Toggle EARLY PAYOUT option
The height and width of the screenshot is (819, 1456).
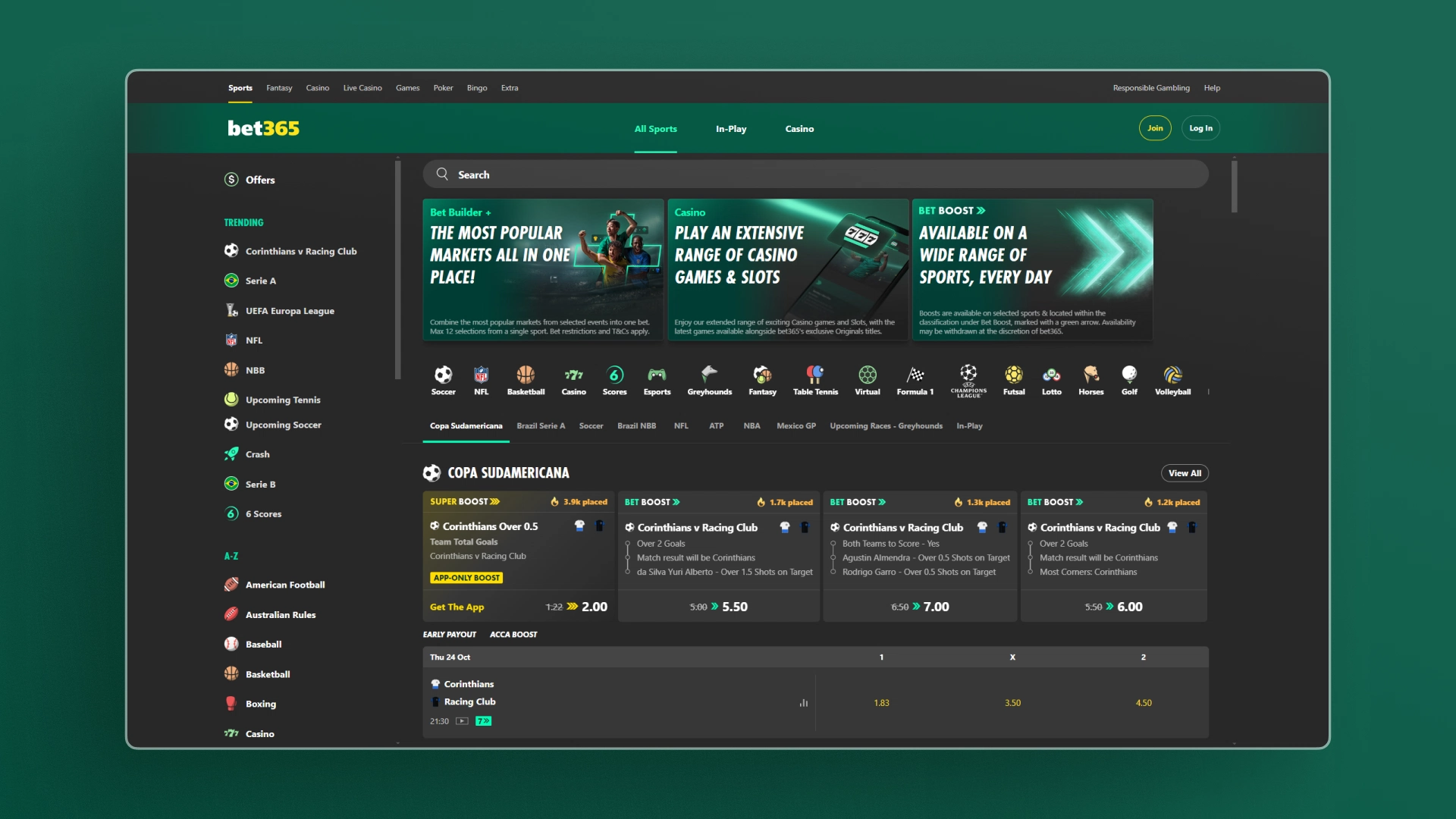point(449,634)
